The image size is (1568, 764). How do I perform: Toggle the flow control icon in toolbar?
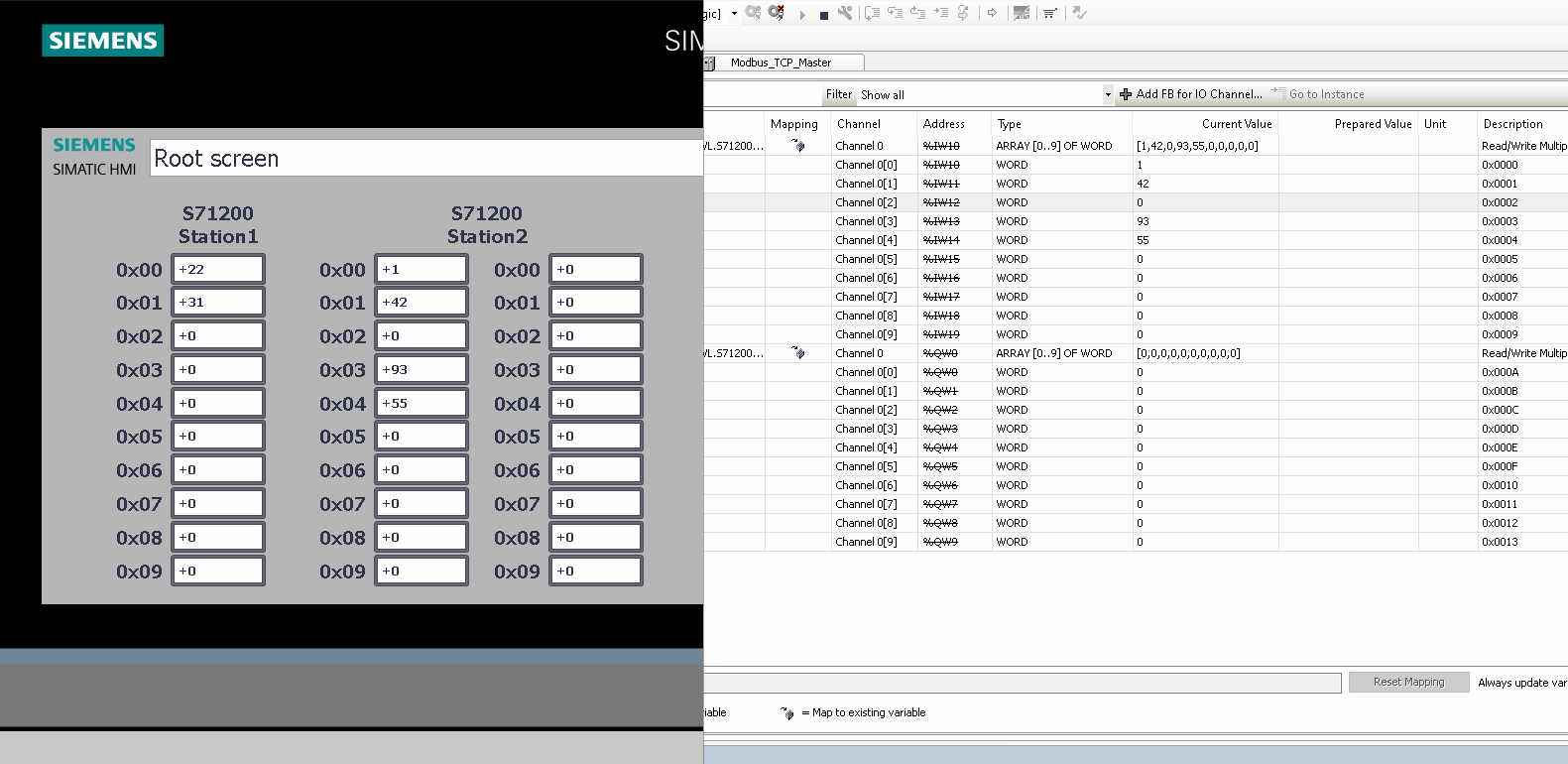[x=1022, y=13]
